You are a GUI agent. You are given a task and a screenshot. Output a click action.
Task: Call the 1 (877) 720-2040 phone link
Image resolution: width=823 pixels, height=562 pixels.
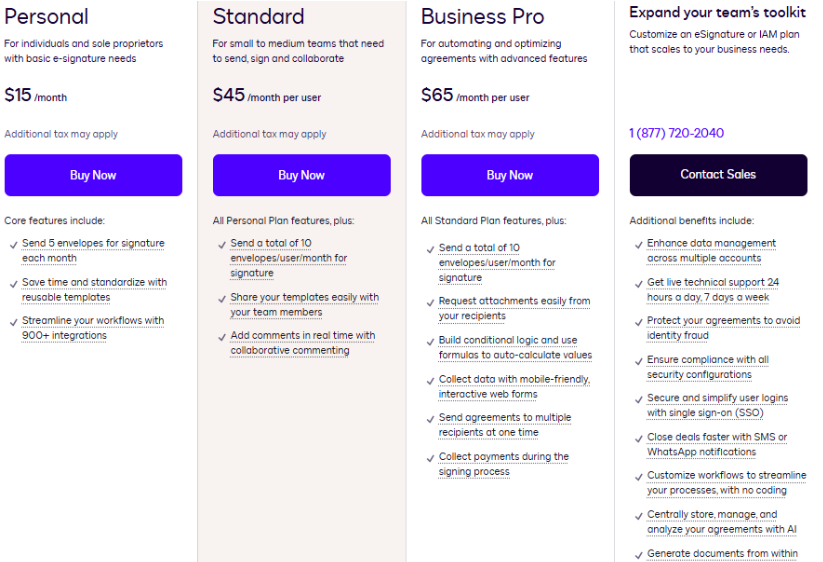point(676,133)
